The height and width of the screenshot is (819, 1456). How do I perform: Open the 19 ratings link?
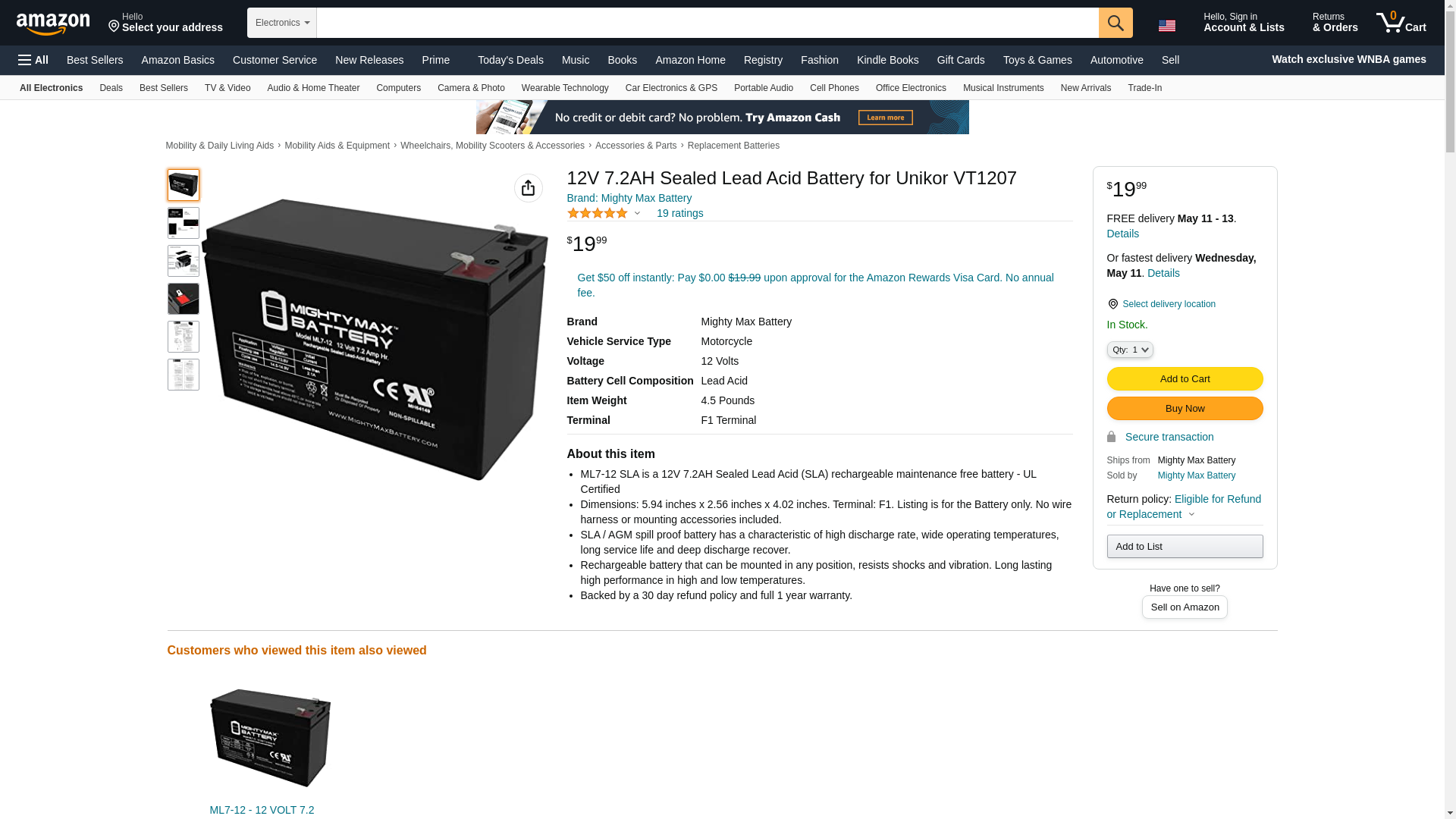[679, 213]
